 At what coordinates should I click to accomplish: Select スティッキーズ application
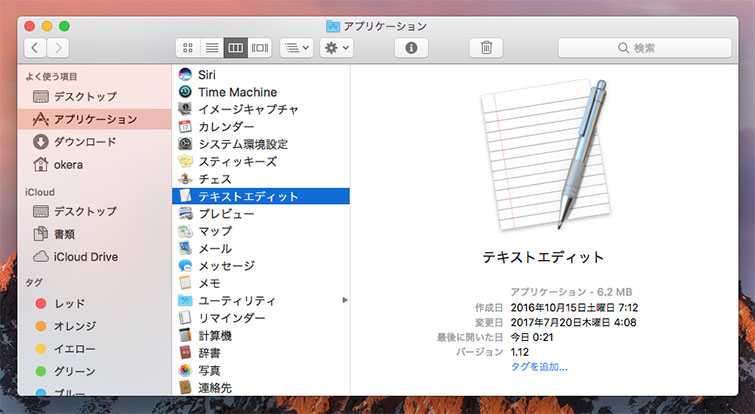point(261,161)
